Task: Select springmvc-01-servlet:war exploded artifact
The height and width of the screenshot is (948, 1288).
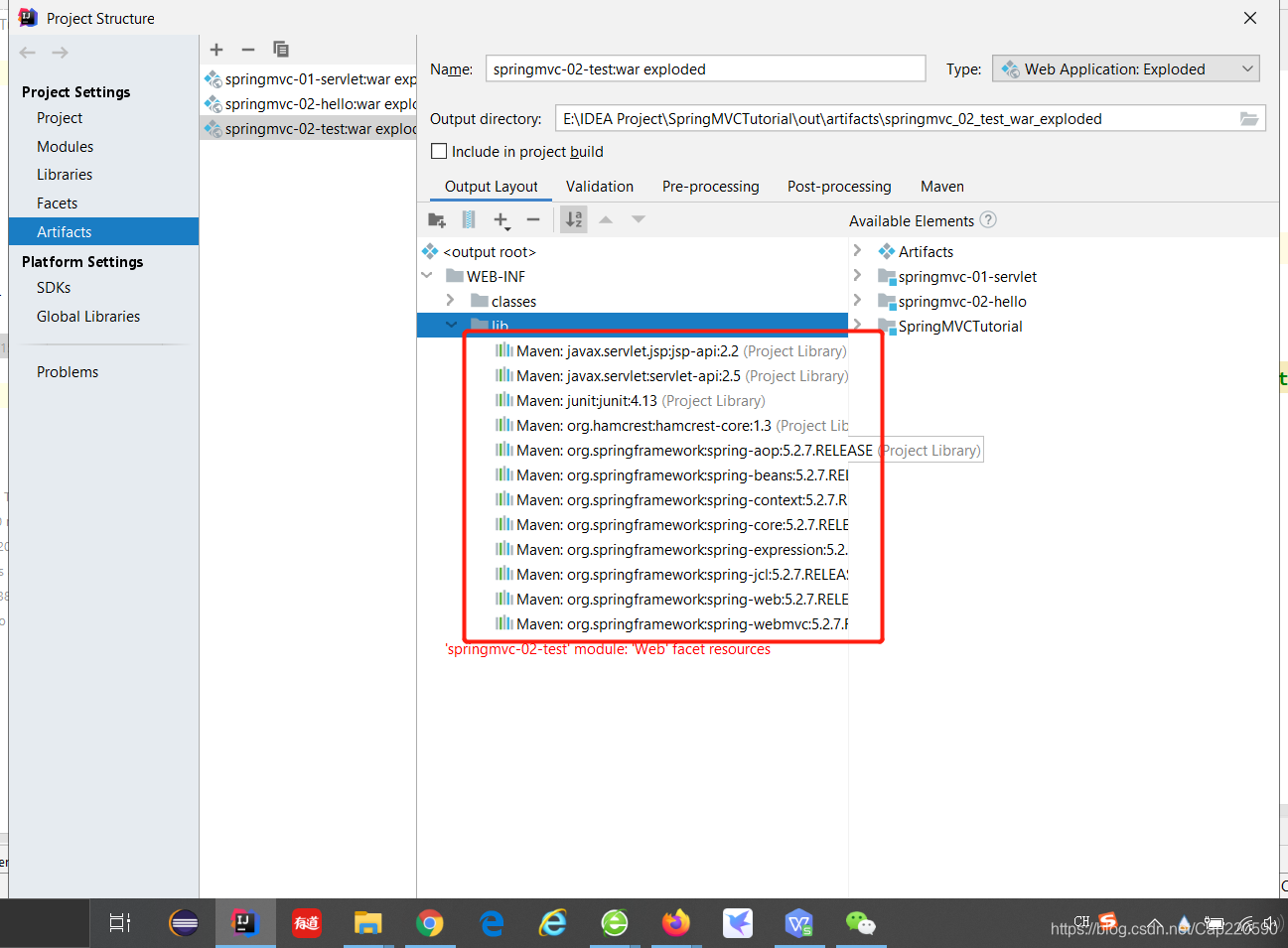Action: [x=308, y=79]
